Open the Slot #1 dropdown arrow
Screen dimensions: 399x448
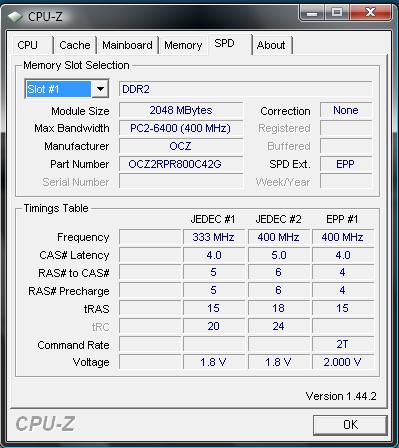pos(100,89)
